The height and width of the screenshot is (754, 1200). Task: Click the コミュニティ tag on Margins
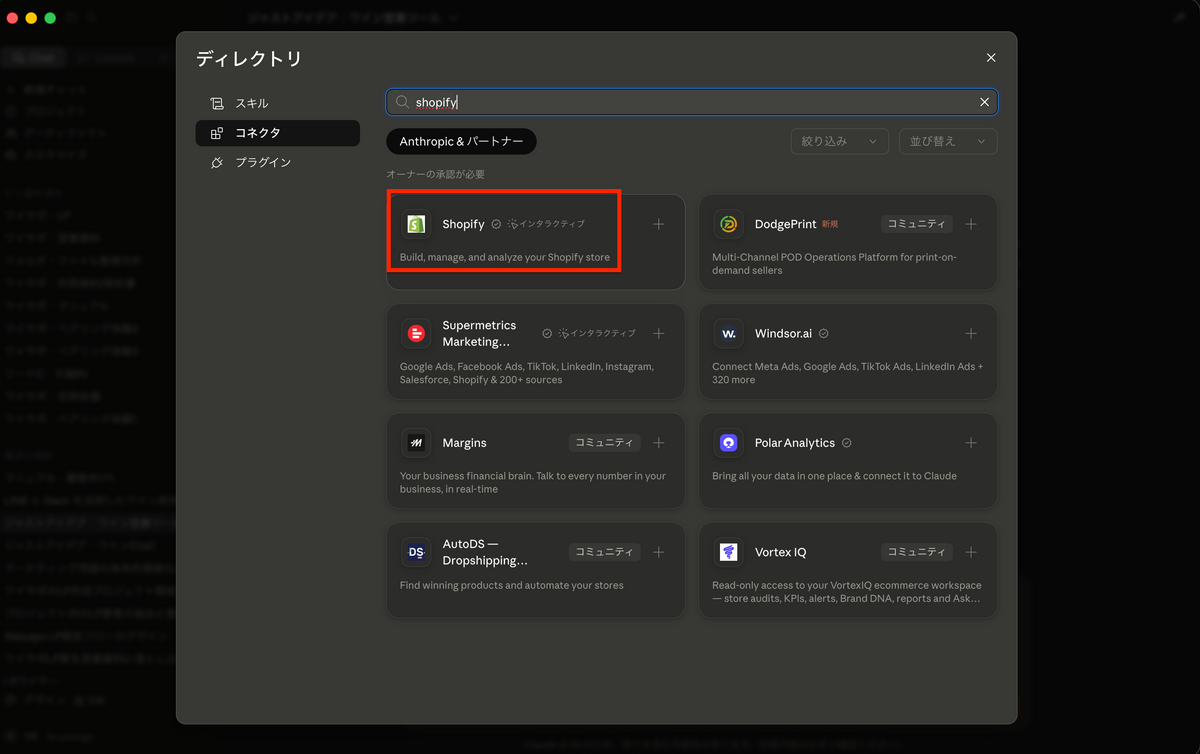coord(605,442)
